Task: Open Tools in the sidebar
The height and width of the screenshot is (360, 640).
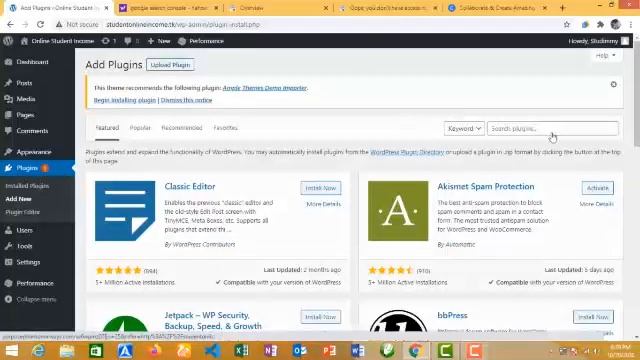Action: tap(24, 246)
